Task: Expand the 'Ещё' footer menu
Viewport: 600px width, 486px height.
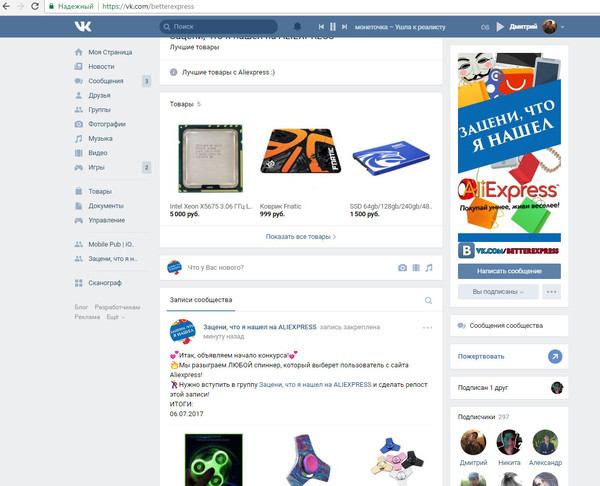Action: (x=114, y=317)
